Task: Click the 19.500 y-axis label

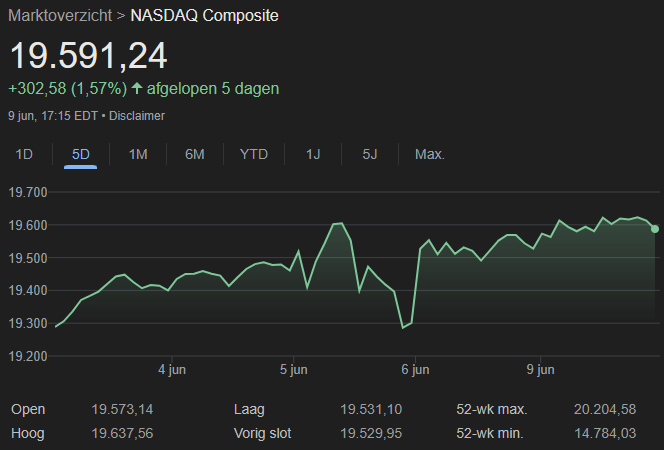Action: (x=28, y=258)
